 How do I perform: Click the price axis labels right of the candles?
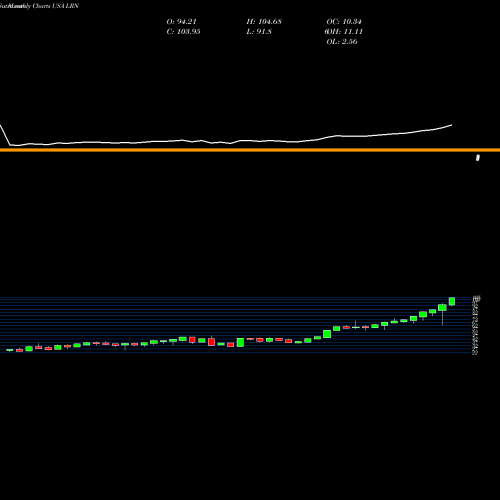(476, 325)
